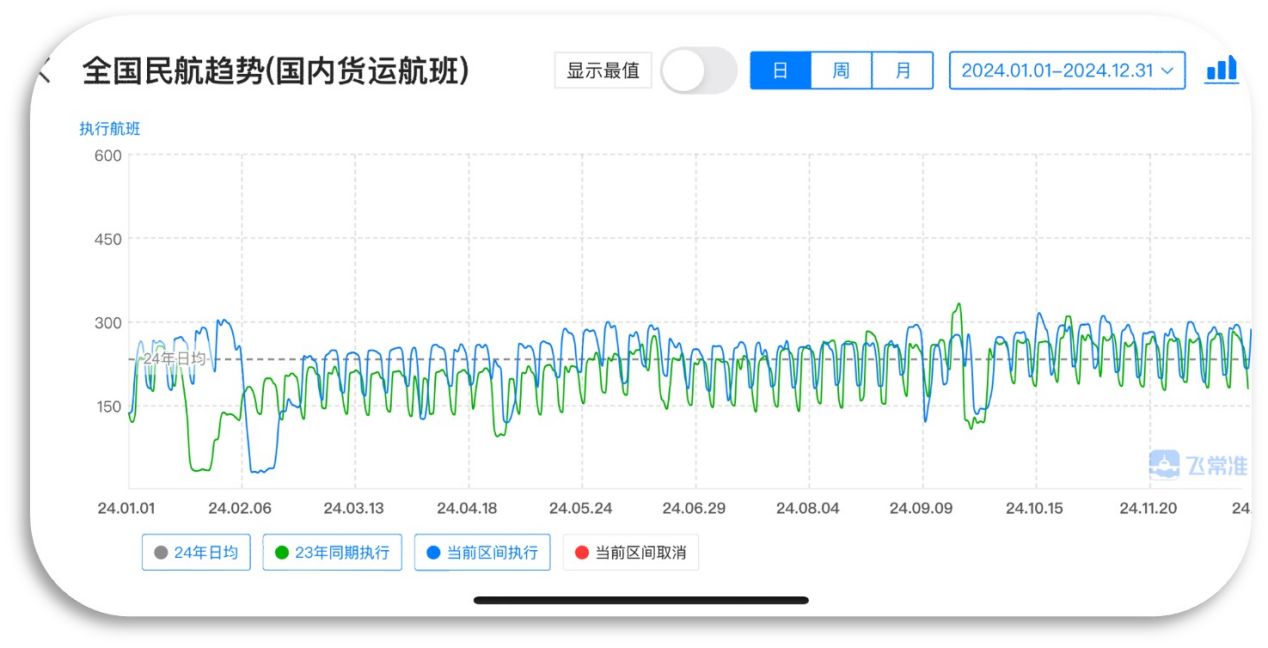Open the bar chart view icon
The width and height of the screenshot is (1268, 648).
[1221, 69]
